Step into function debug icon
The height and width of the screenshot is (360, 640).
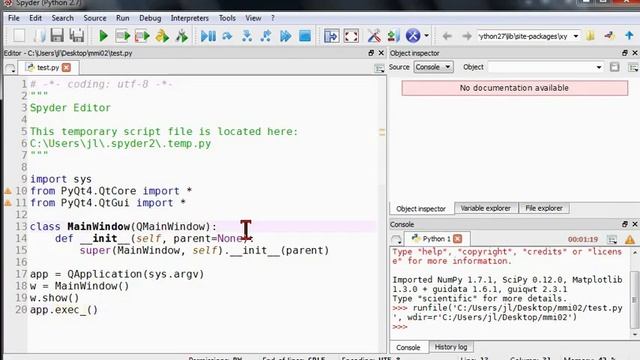pyautogui.click(x=247, y=36)
